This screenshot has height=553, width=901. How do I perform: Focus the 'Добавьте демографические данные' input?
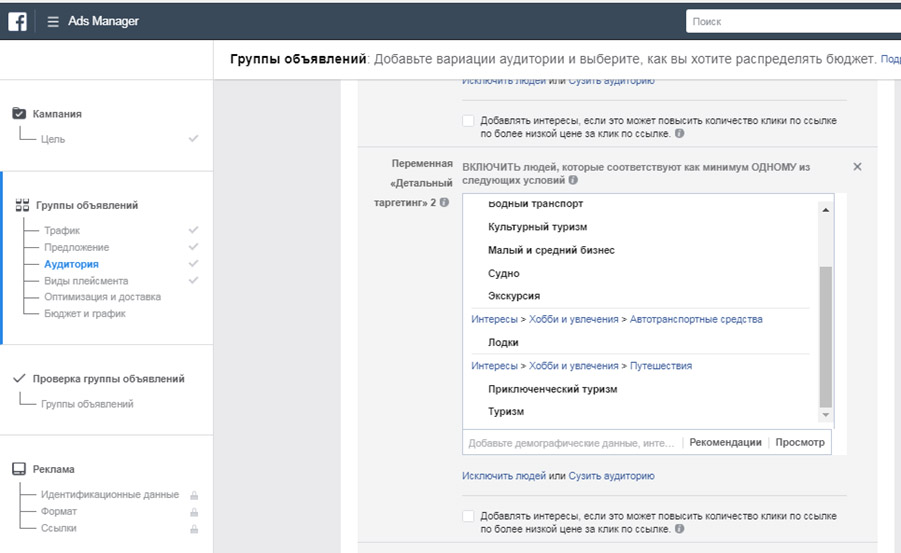coord(571,443)
